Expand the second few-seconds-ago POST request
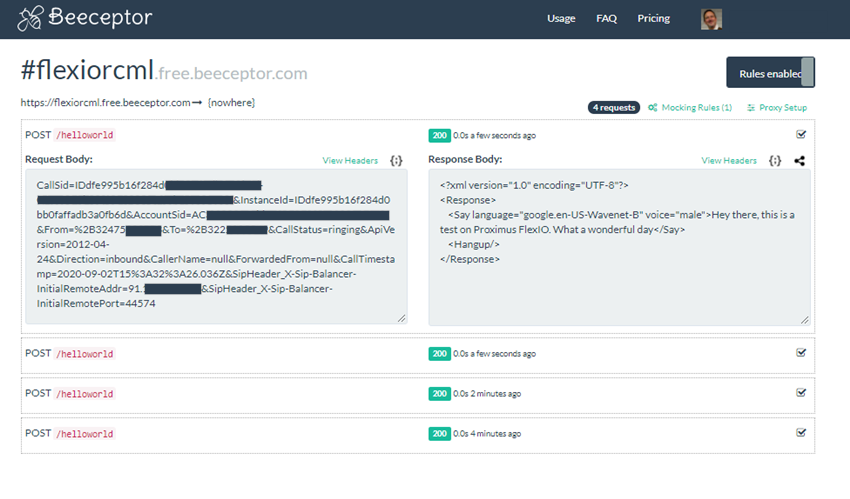 tap(417, 354)
